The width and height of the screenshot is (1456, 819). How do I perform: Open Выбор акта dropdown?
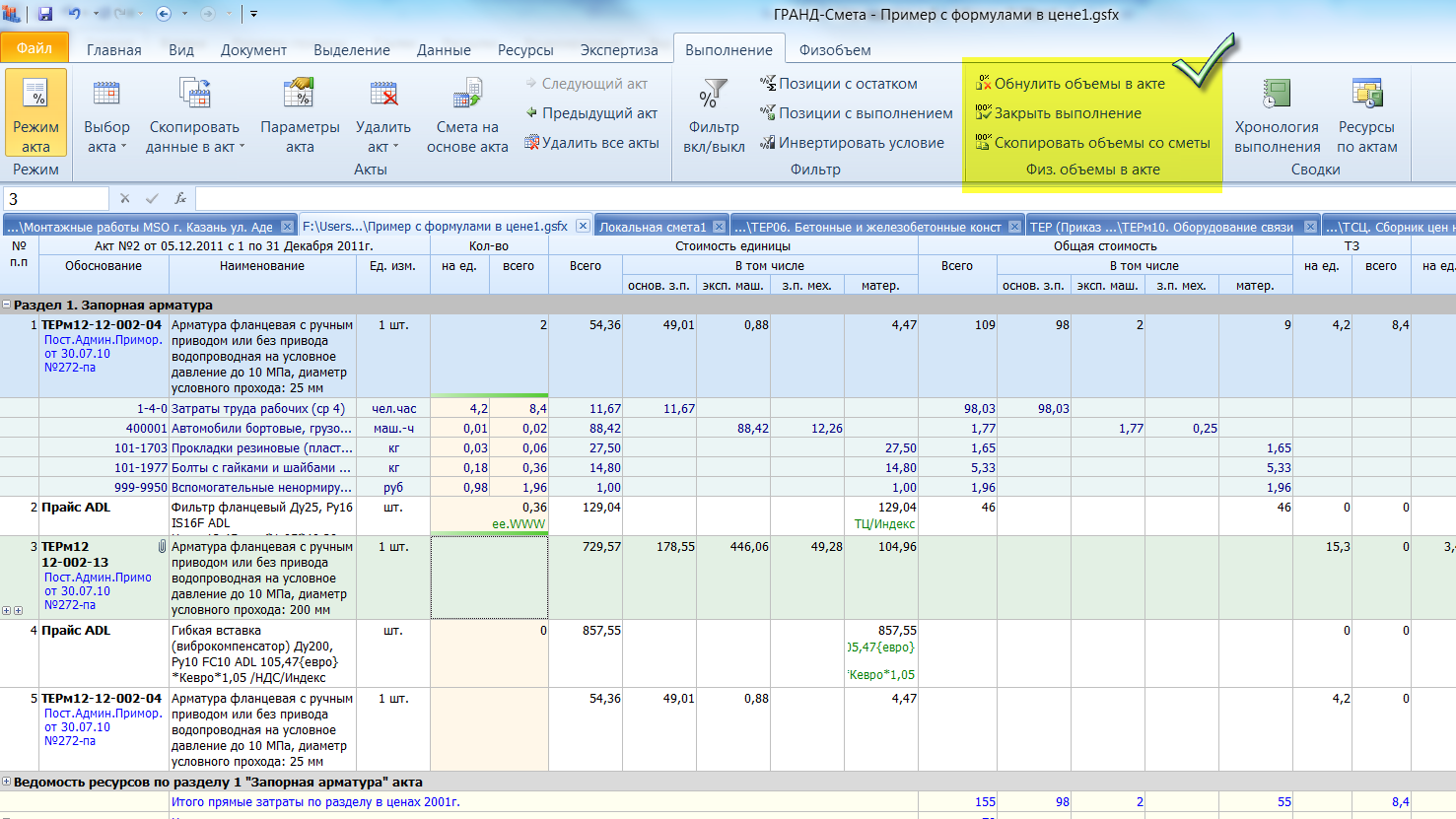click(106, 115)
